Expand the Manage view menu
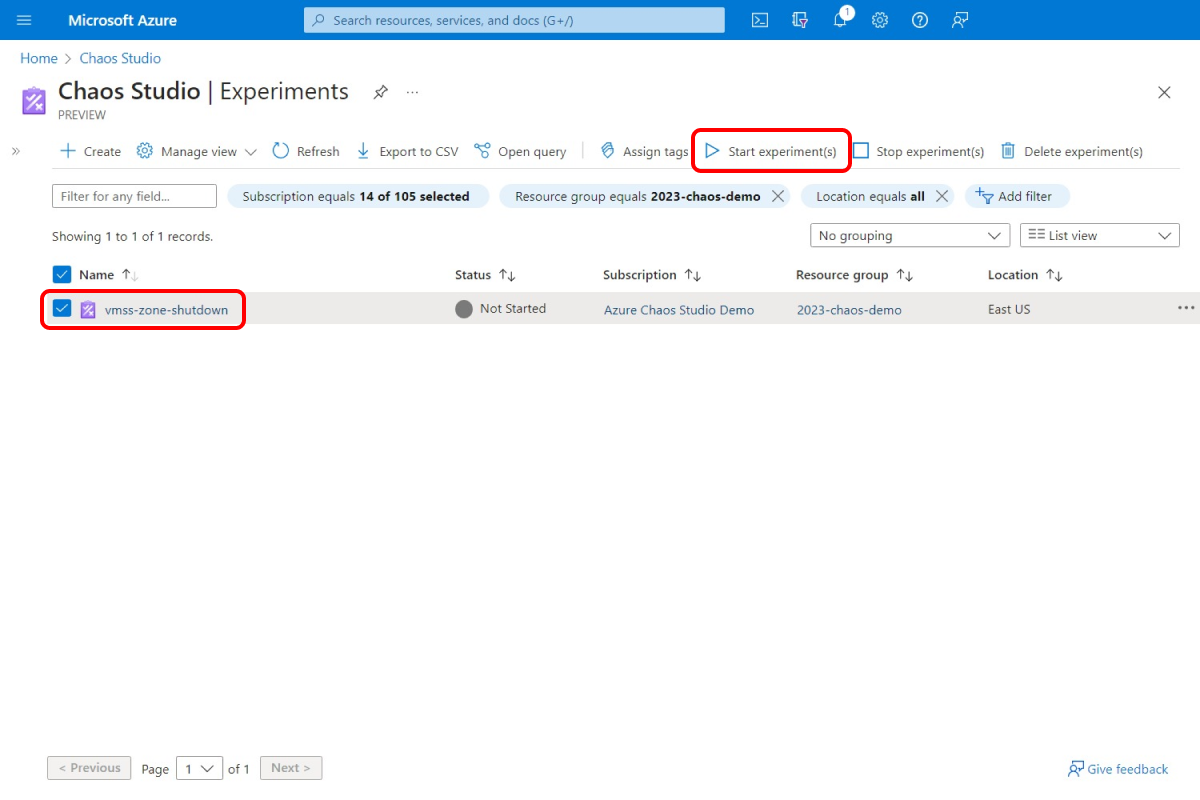 pos(196,151)
